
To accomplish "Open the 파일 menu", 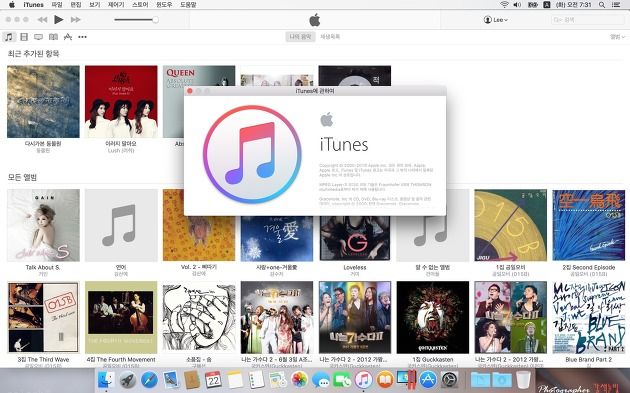I will click(57, 5).
